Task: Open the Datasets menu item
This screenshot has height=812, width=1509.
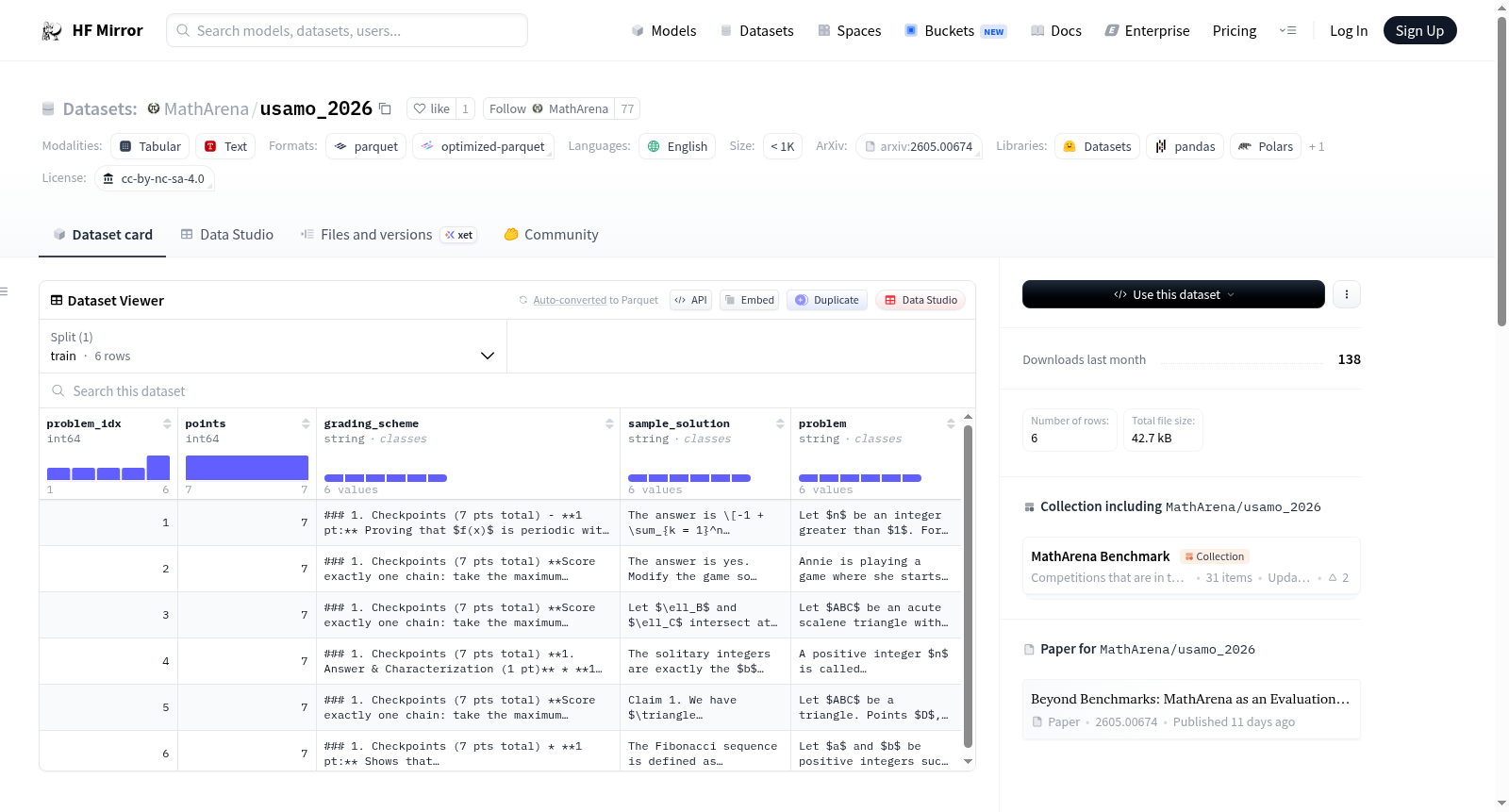Action: click(x=756, y=30)
